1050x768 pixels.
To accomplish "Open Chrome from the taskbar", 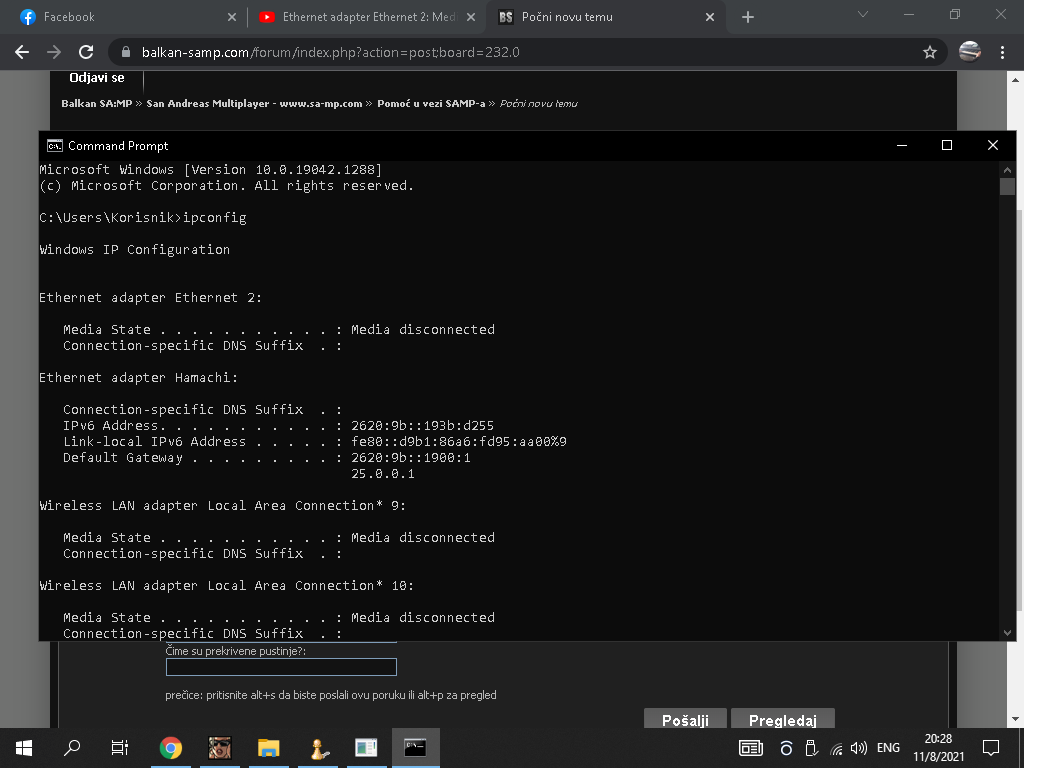I will click(171, 748).
